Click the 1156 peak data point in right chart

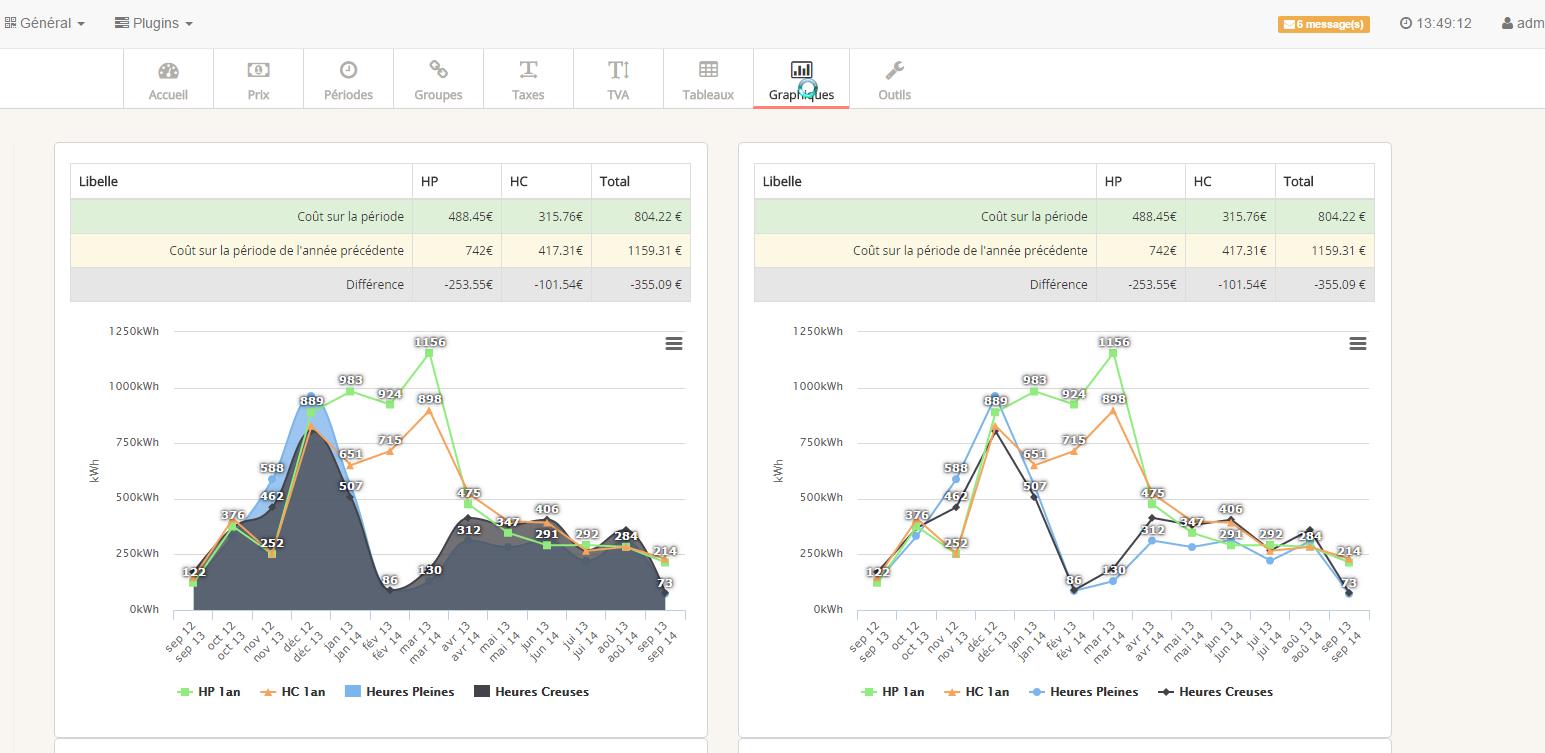click(x=1113, y=352)
